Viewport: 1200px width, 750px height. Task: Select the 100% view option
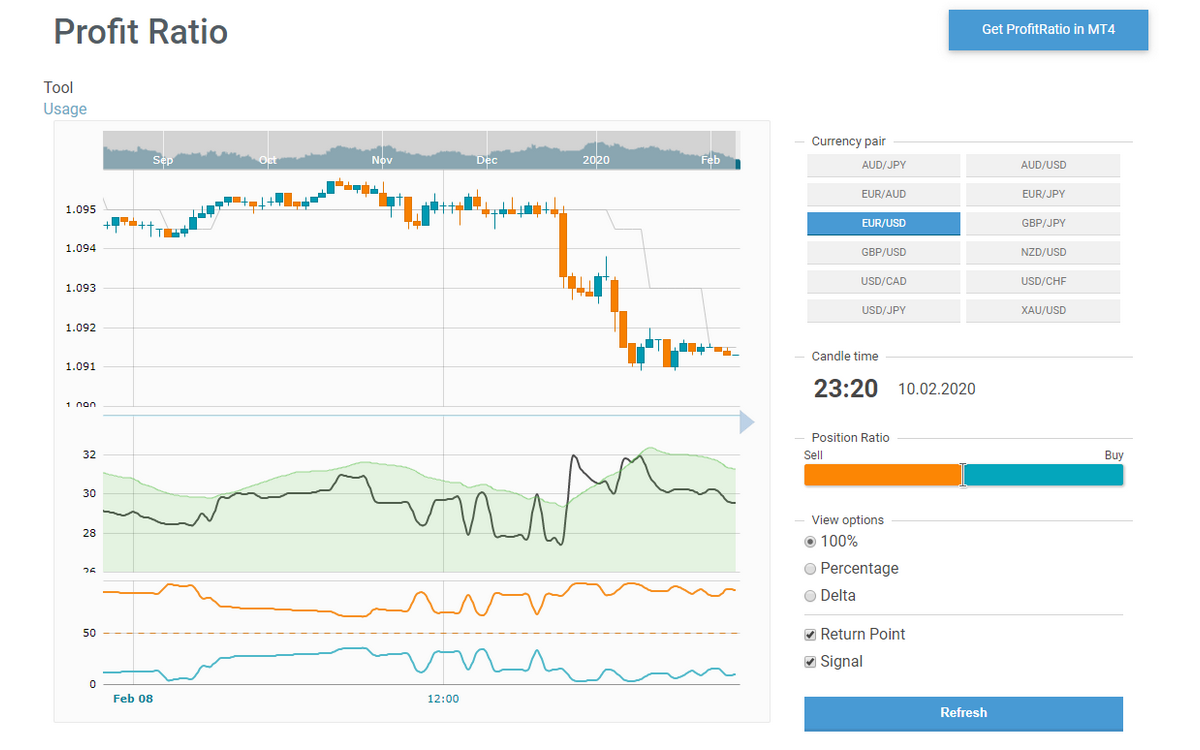810,541
